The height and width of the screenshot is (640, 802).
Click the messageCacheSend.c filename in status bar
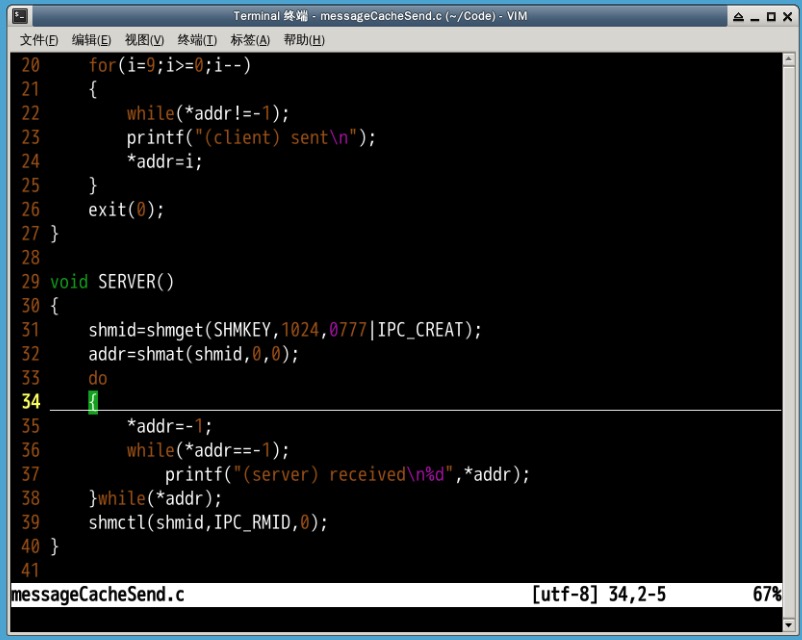97,595
